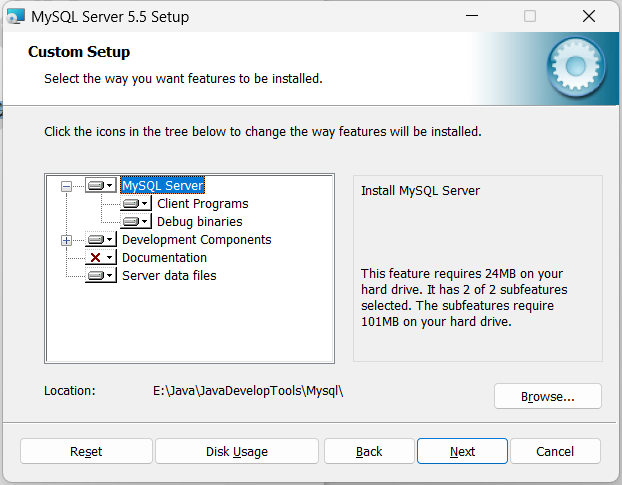Go Back to the previous step
The image size is (622, 485).
(x=369, y=451)
